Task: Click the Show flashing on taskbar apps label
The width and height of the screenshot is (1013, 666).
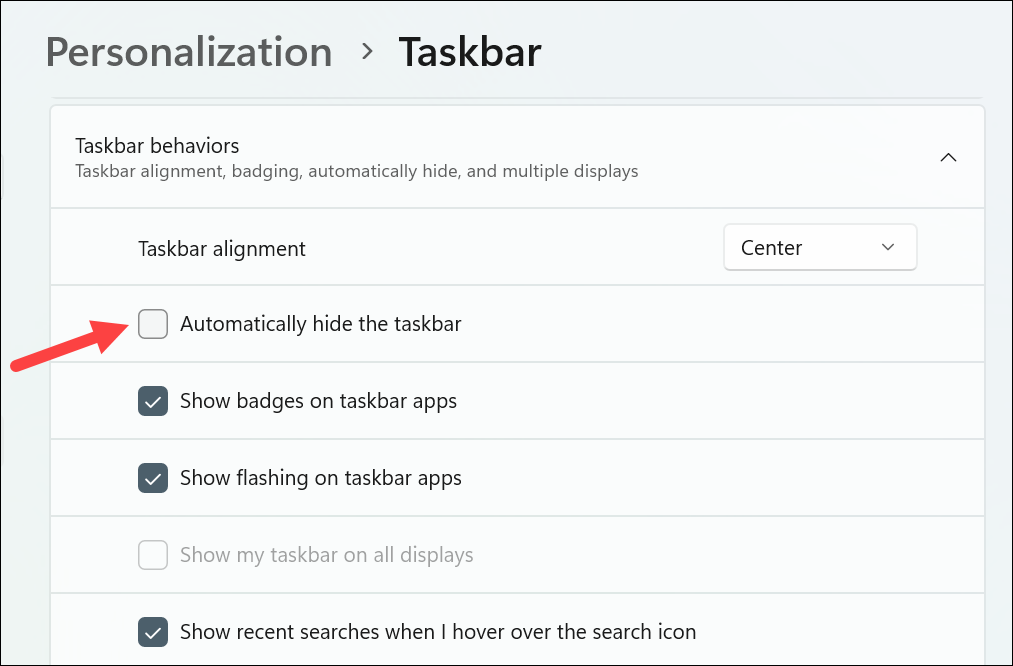Action: (x=320, y=478)
